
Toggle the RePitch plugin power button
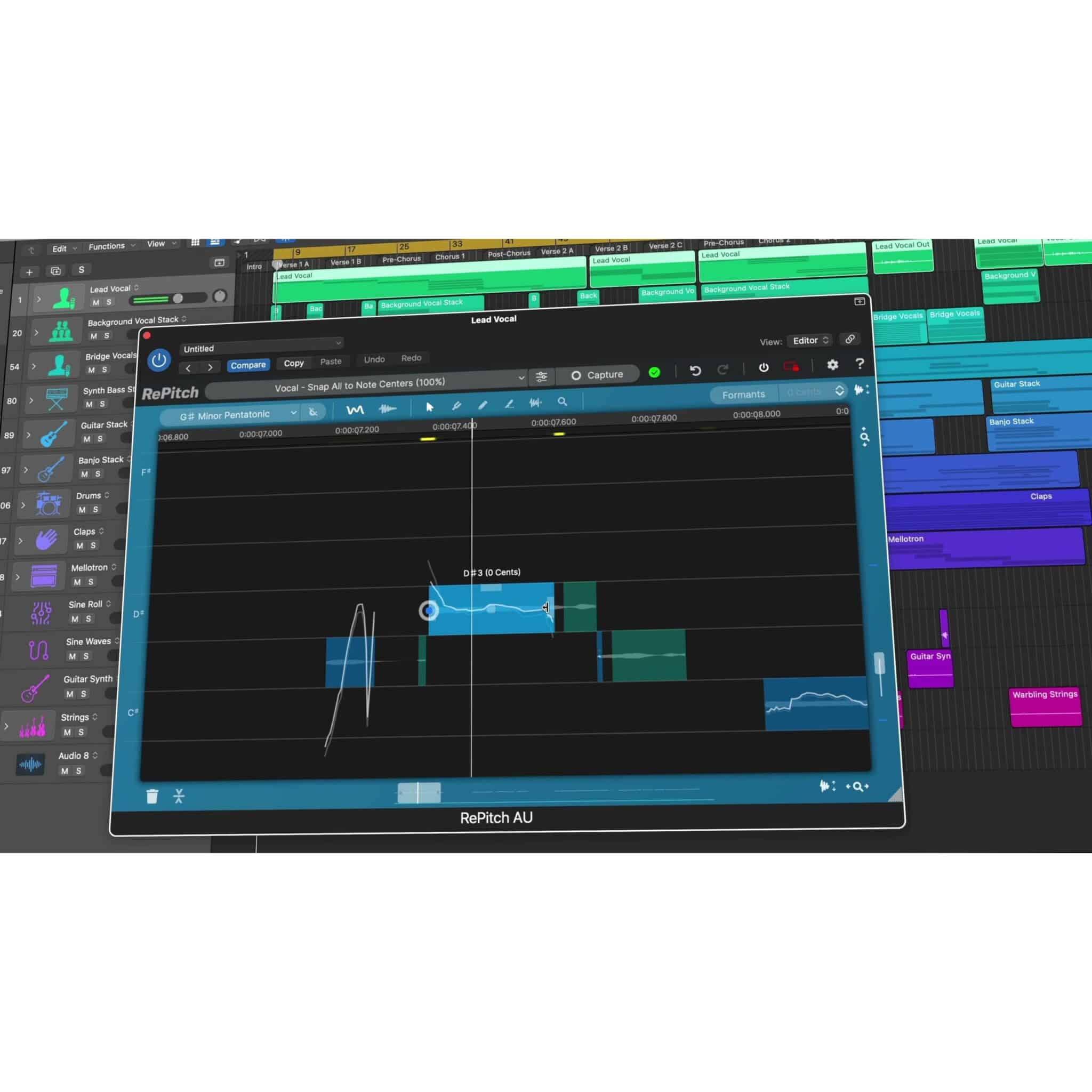pos(159,360)
